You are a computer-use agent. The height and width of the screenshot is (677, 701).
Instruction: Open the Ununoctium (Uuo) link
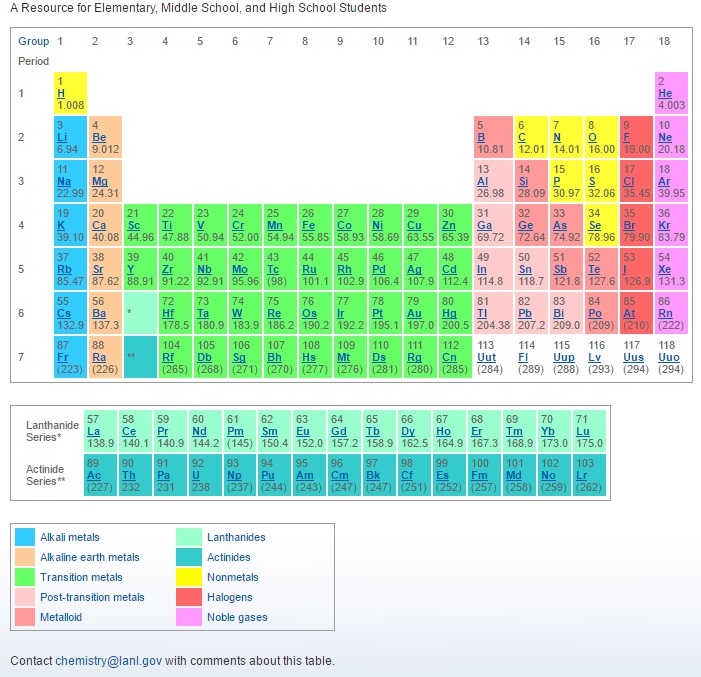[668, 357]
